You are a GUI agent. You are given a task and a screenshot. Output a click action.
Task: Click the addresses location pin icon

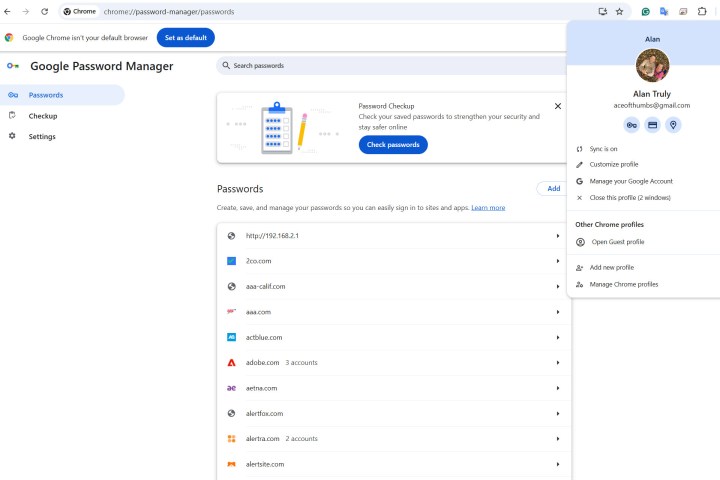[673, 125]
